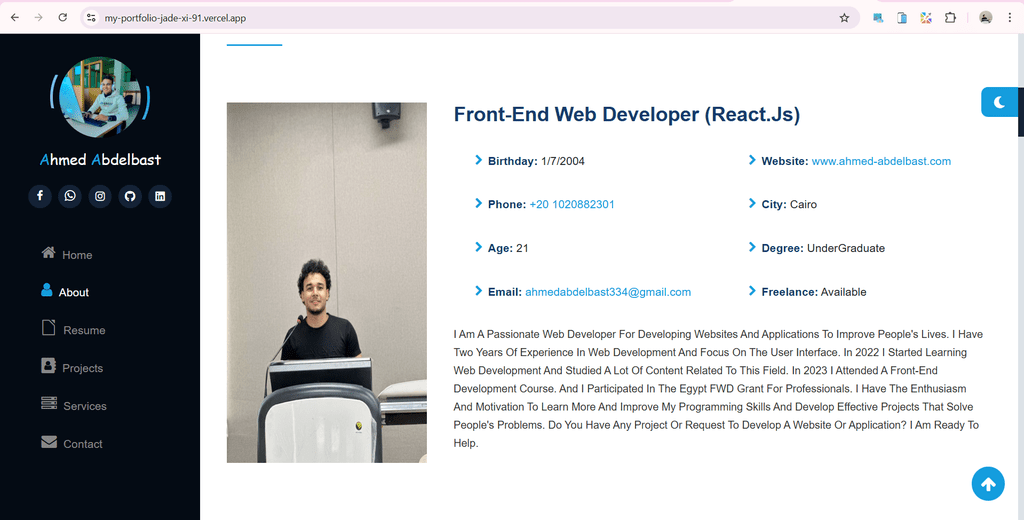Click chevron beside Birthday
This screenshot has width=1024, height=520.
[479, 160]
